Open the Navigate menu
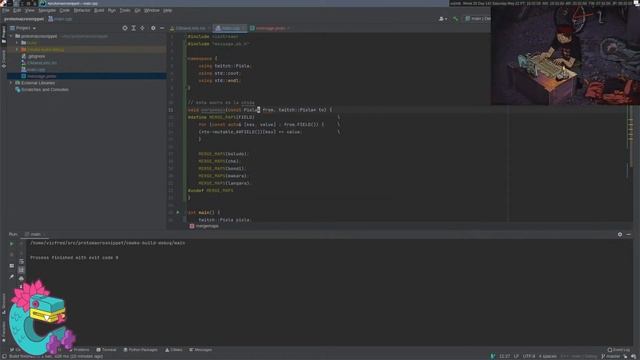This screenshot has width=640, height=360. point(47,10)
